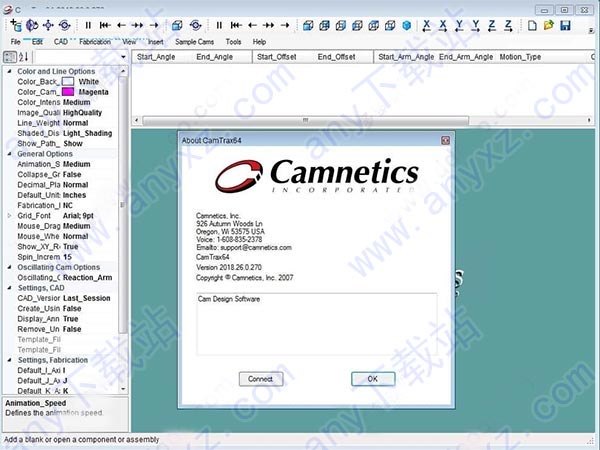
Task: Open the CAD menu
Action: 61,42
